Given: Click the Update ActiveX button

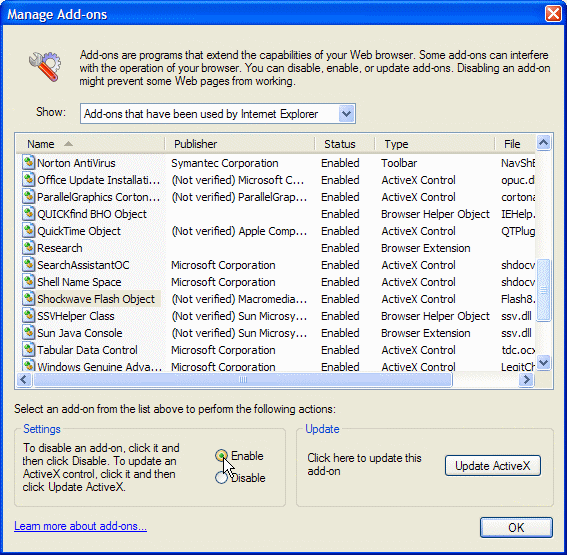Looking at the screenshot, I should [493, 466].
